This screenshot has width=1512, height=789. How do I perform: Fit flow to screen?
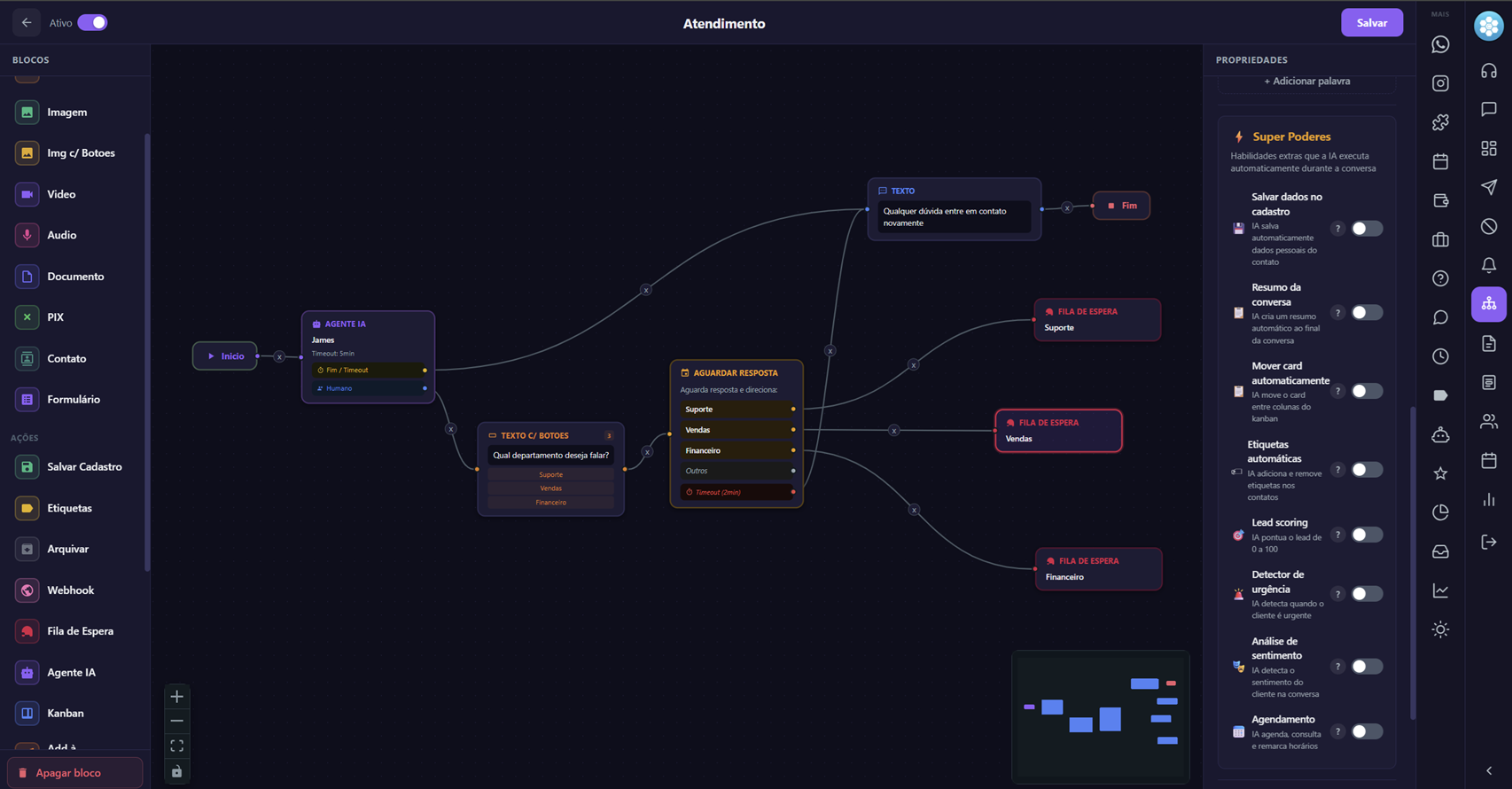pos(177,746)
